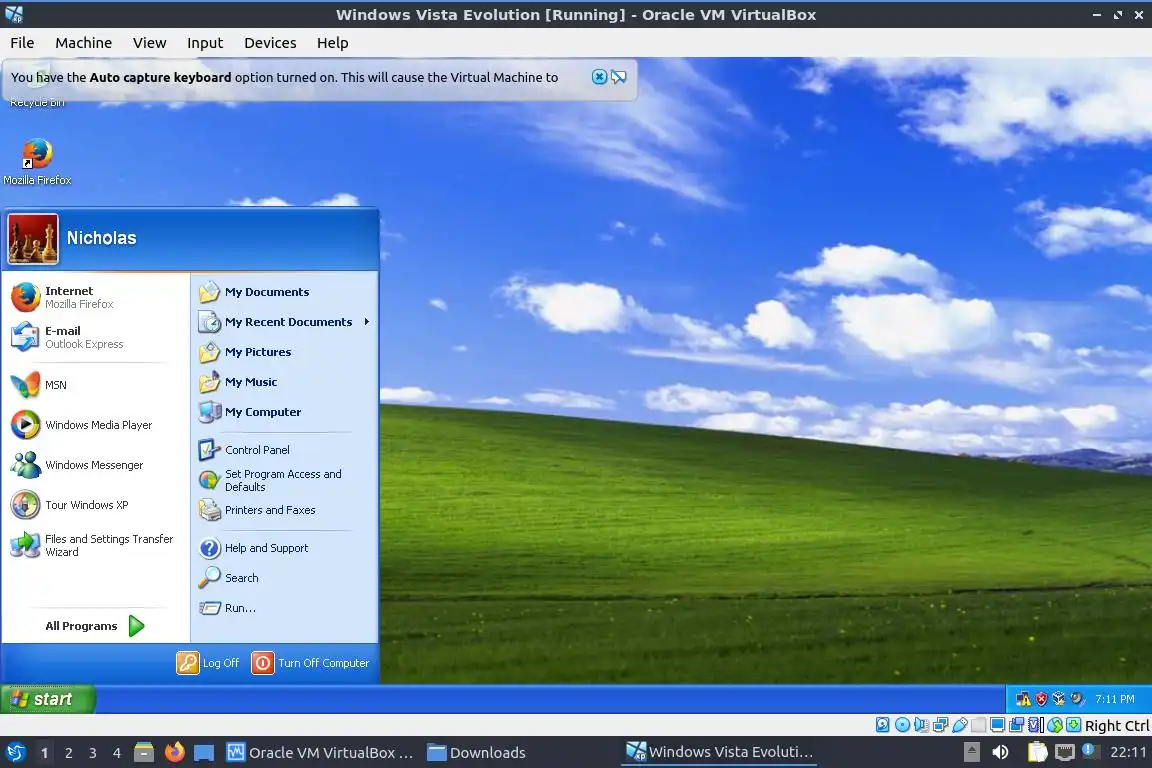
Task: Click the Right Ctrl host key label
Action: pyautogui.click(x=1117, y=725)
